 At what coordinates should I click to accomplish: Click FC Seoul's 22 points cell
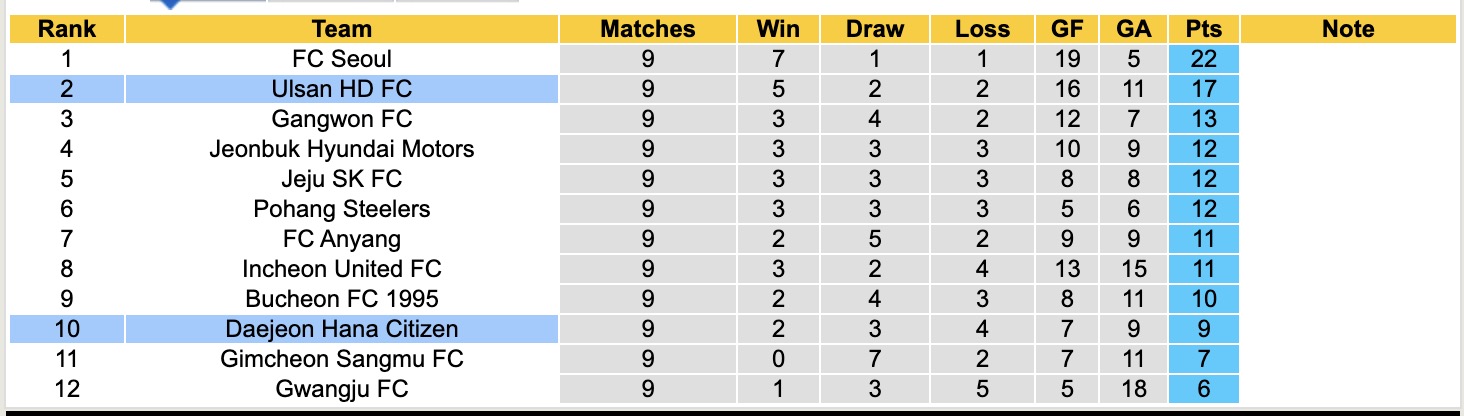1203,59
